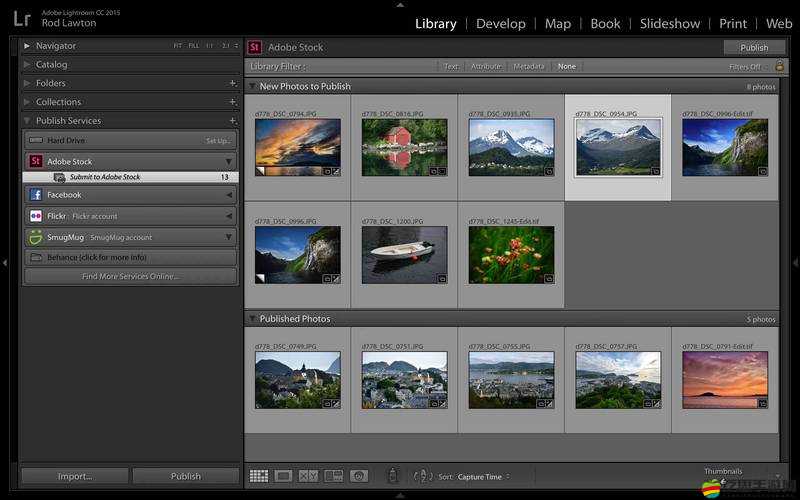The width and height of the screenshot is (800, 500).
Task: Enable Attribute library filter
Action: click(x=486, y=66)
